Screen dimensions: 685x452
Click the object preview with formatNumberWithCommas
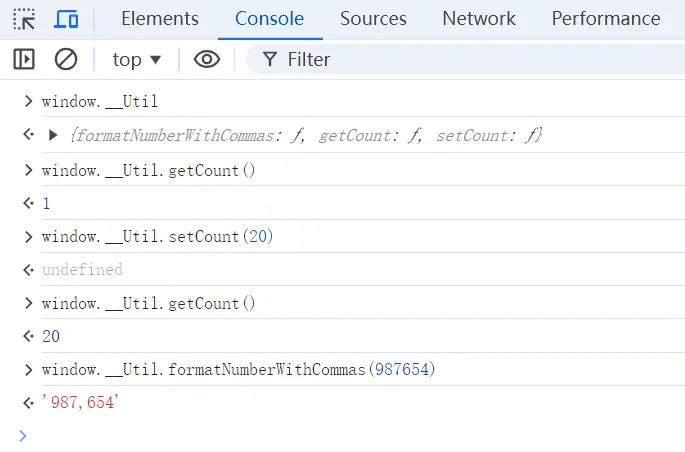pos(300,135)
